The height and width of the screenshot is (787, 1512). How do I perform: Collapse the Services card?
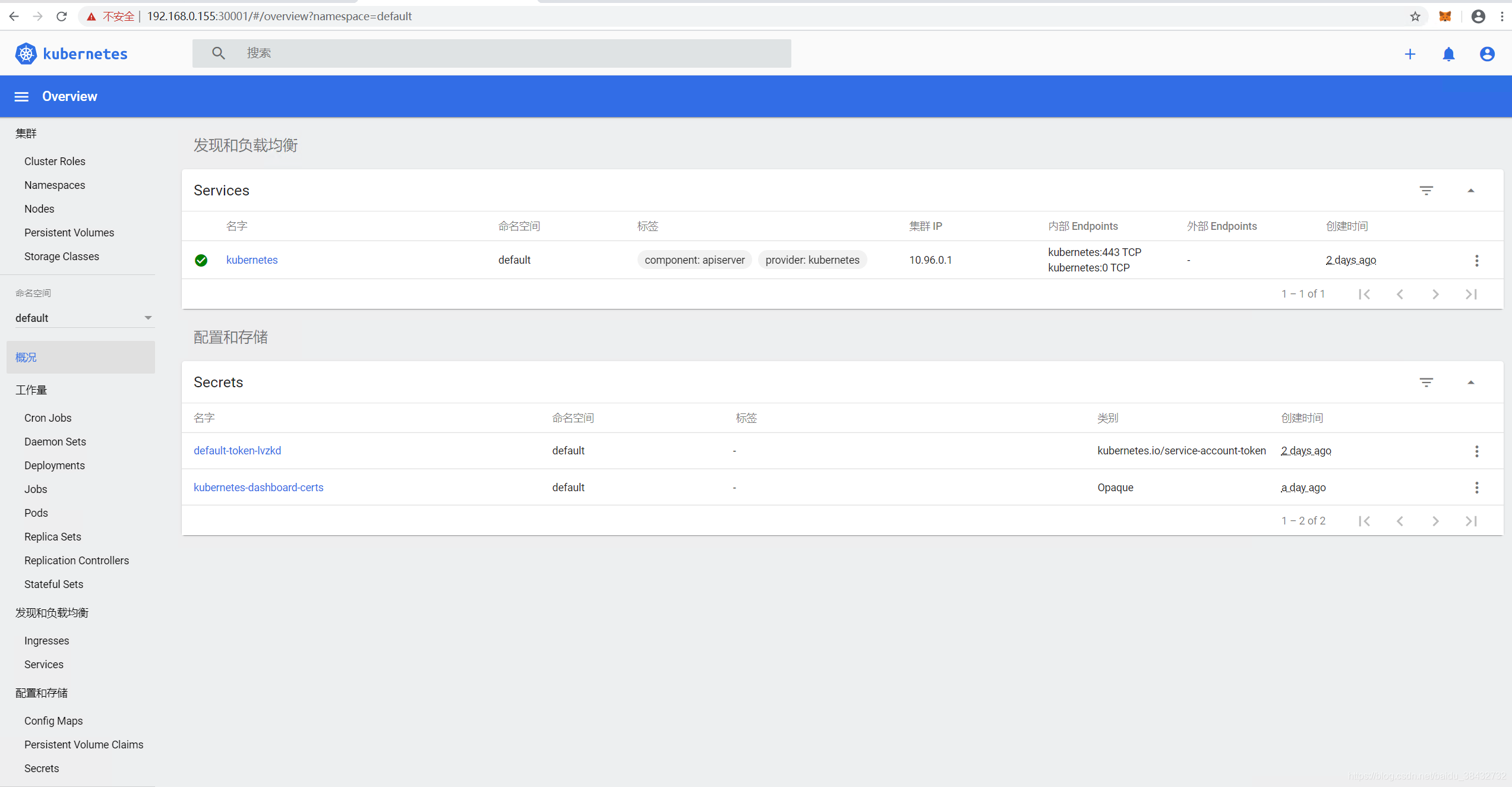pos(1470,191)
